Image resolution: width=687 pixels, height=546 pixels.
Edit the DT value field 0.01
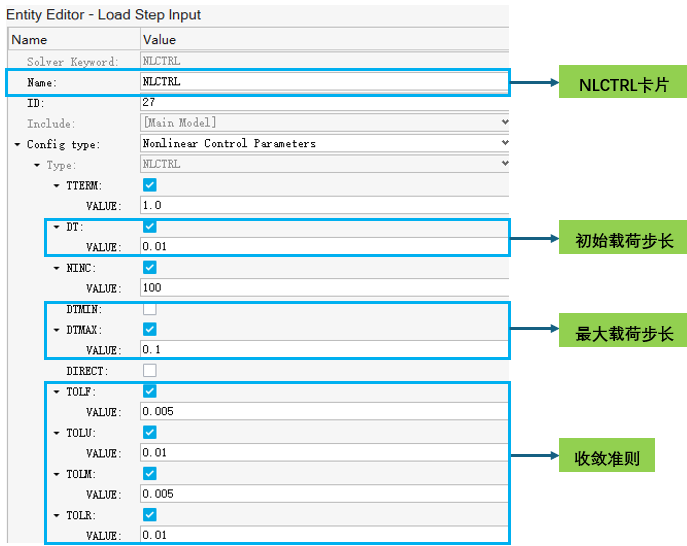coord(324,246)
